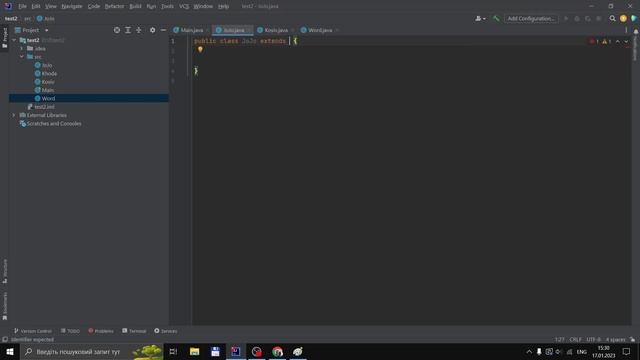This screenshot has width=640, height=360.
Task: Open Chrome from the taskbar
Action: pos(278,351)
